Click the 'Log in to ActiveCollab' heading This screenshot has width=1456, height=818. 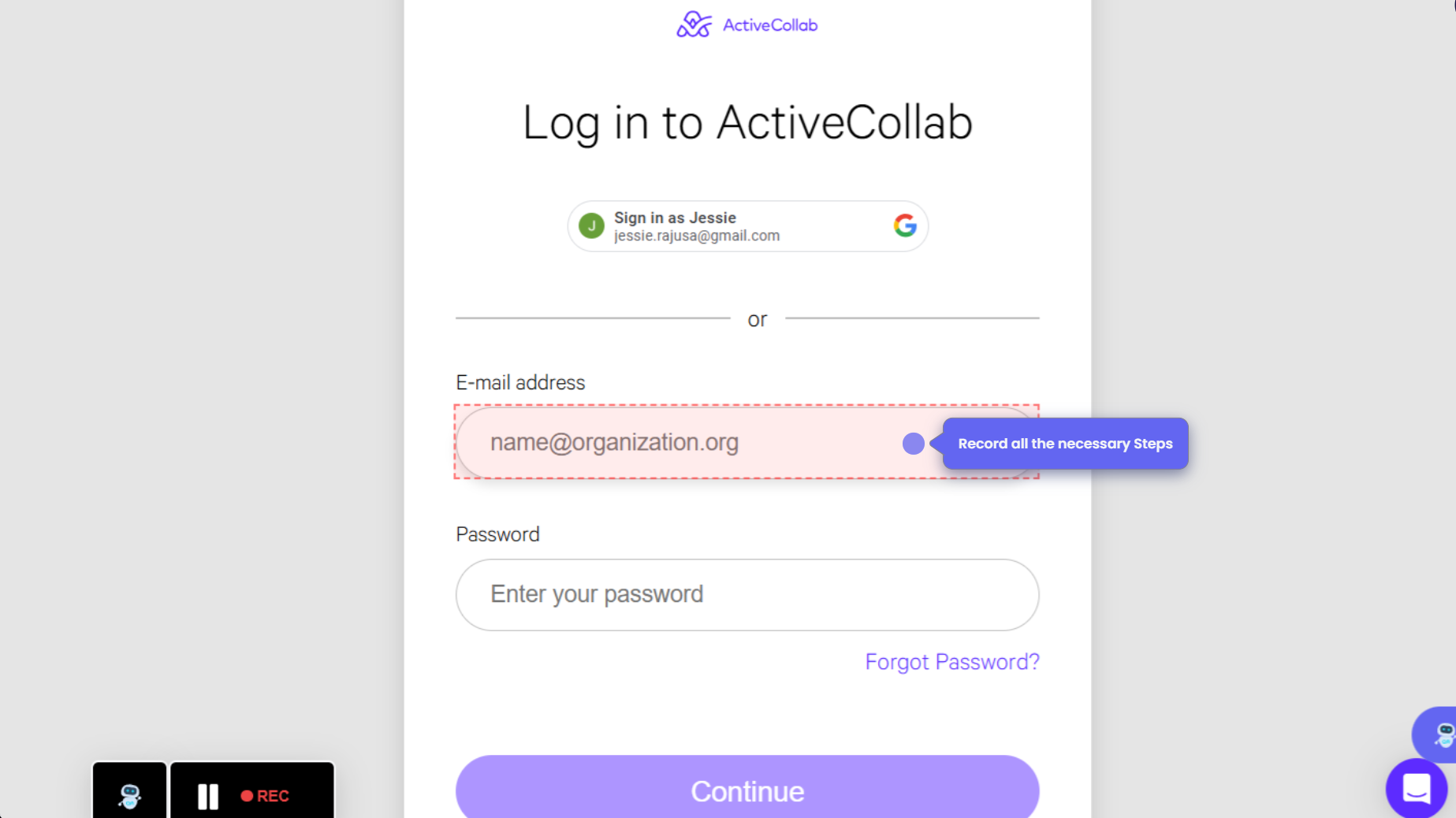click(747, 123)
